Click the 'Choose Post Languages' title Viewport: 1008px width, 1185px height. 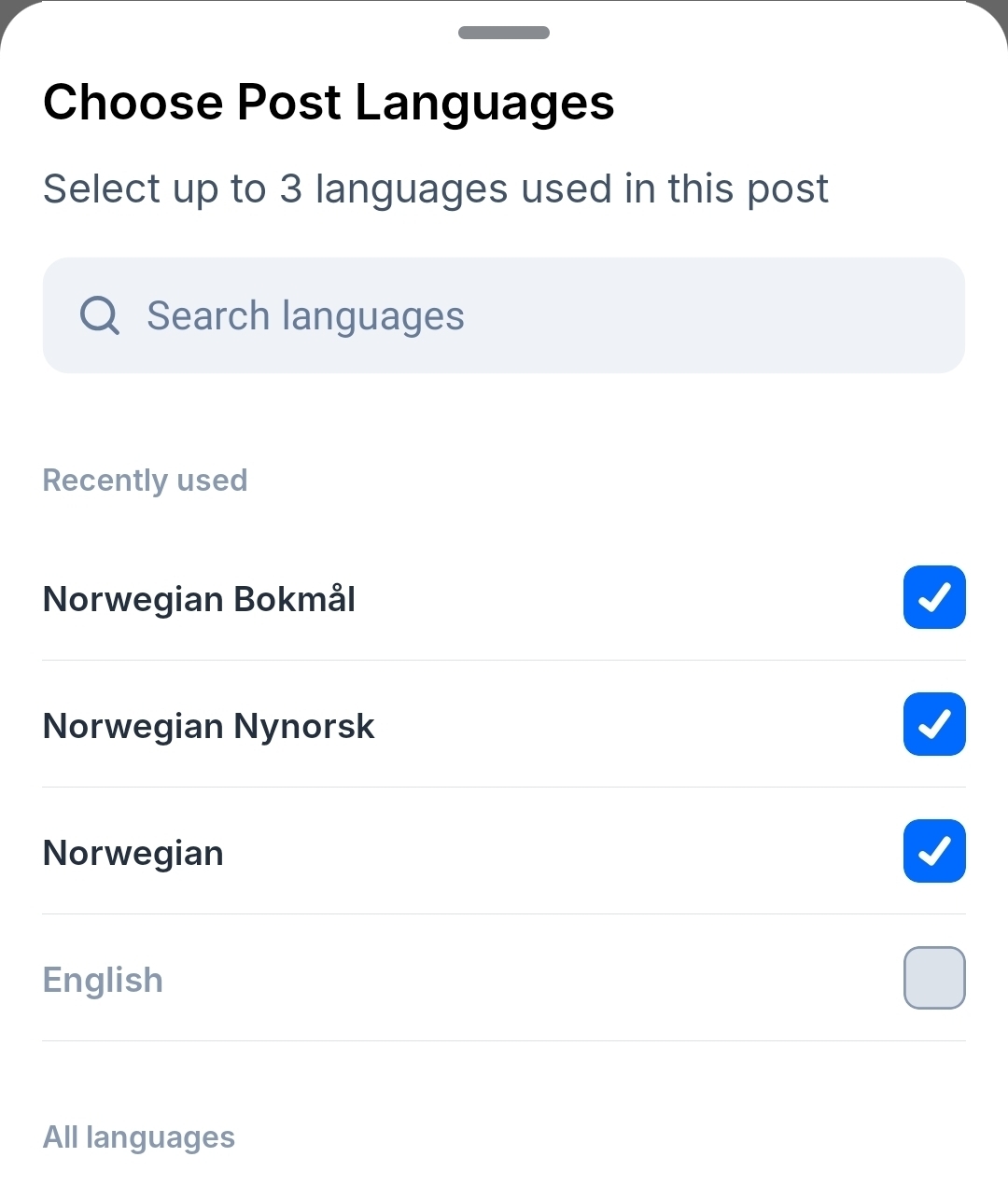[x=329, y=102]
